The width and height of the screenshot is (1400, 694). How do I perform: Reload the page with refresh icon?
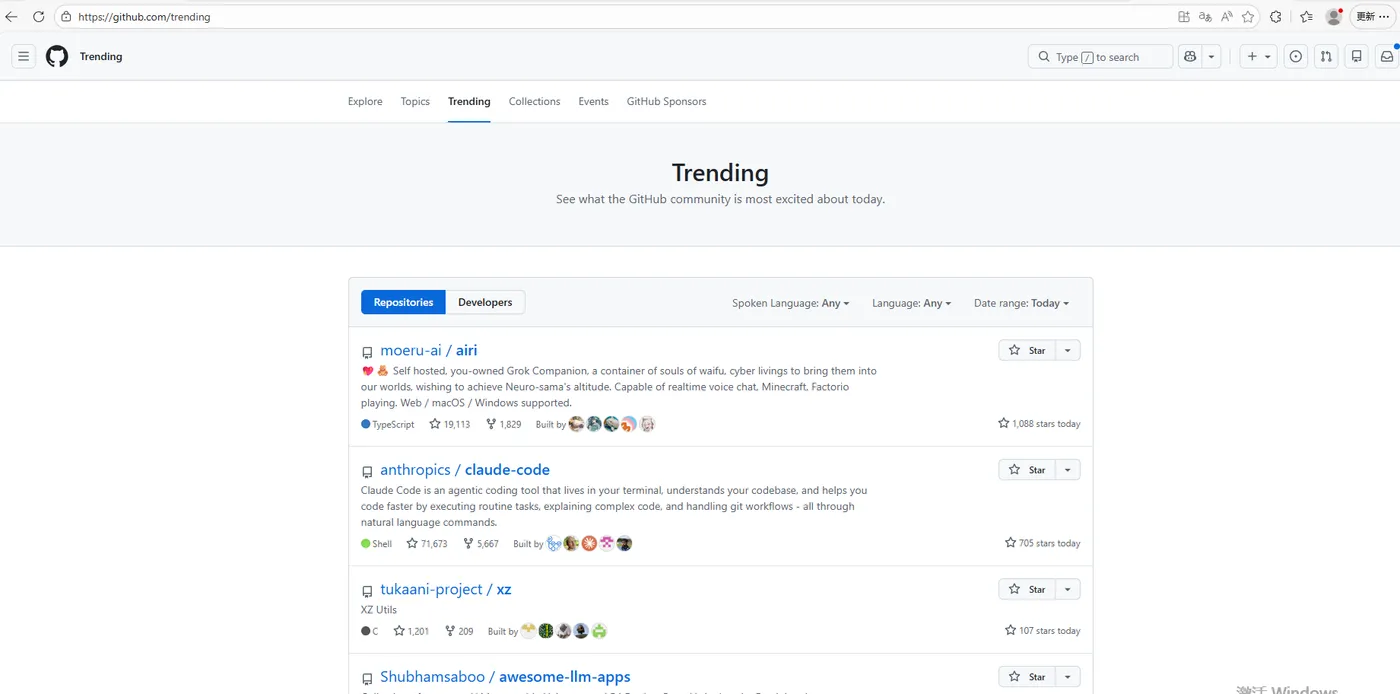(38, 17)
